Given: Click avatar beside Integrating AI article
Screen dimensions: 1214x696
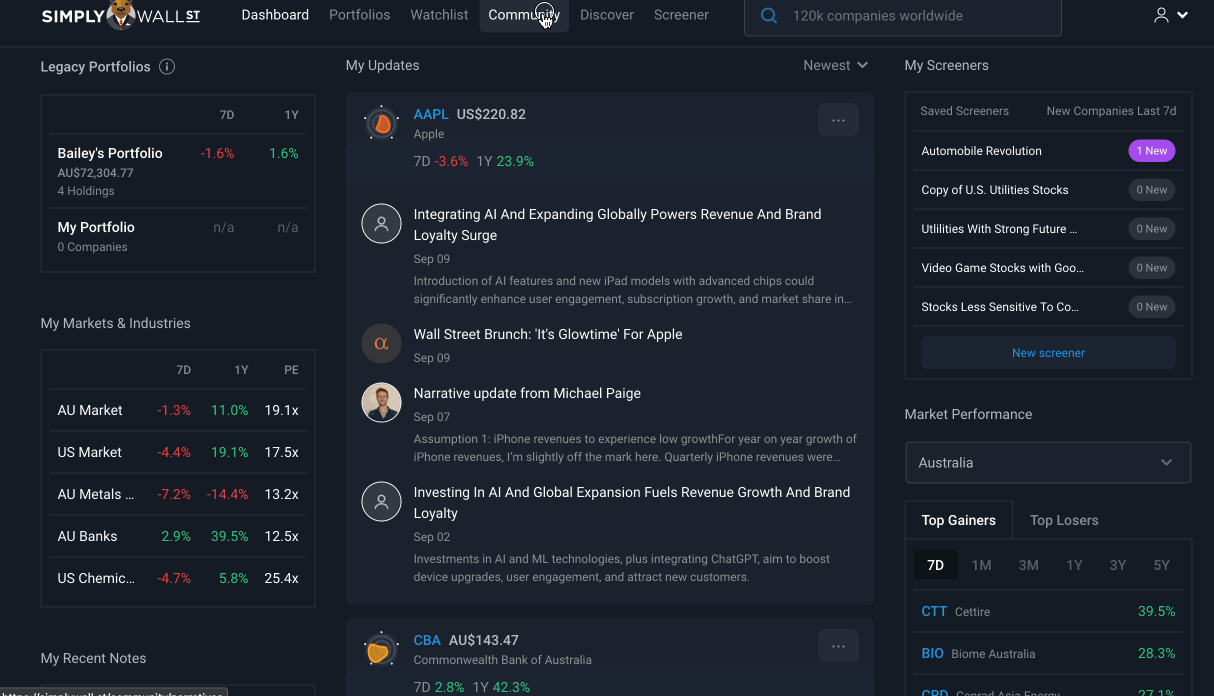Looking at the screenshot, I should pos(381,225).
